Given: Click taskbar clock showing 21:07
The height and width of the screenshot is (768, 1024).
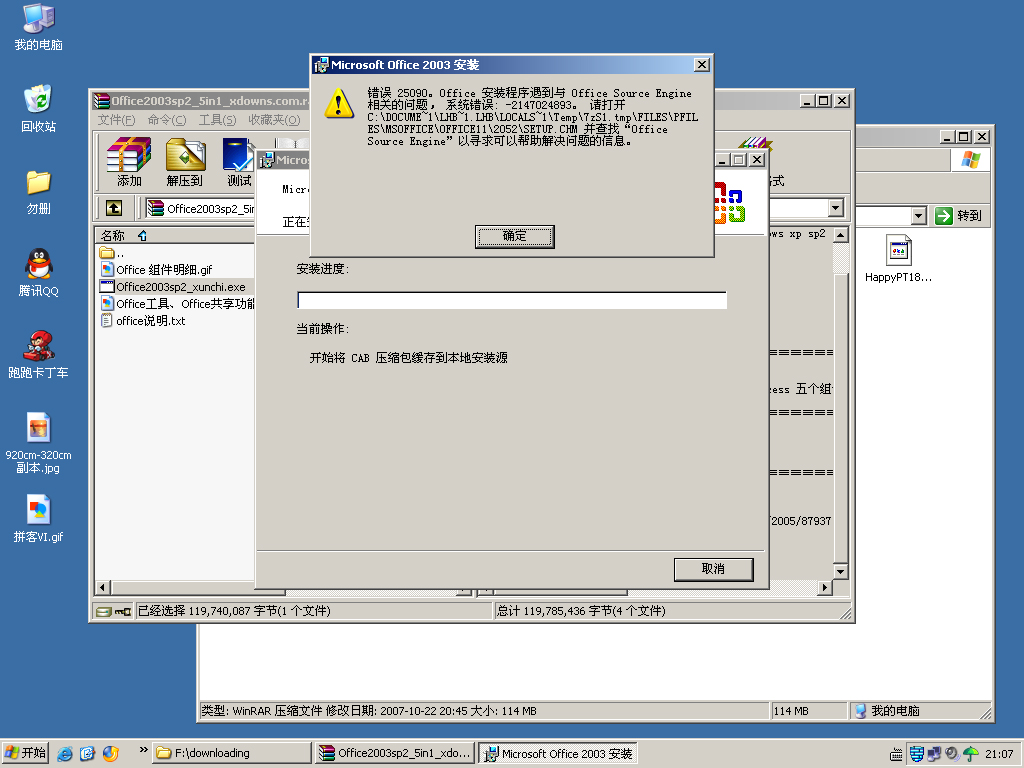Looking at the screenshot, I should tap(999, 754).
